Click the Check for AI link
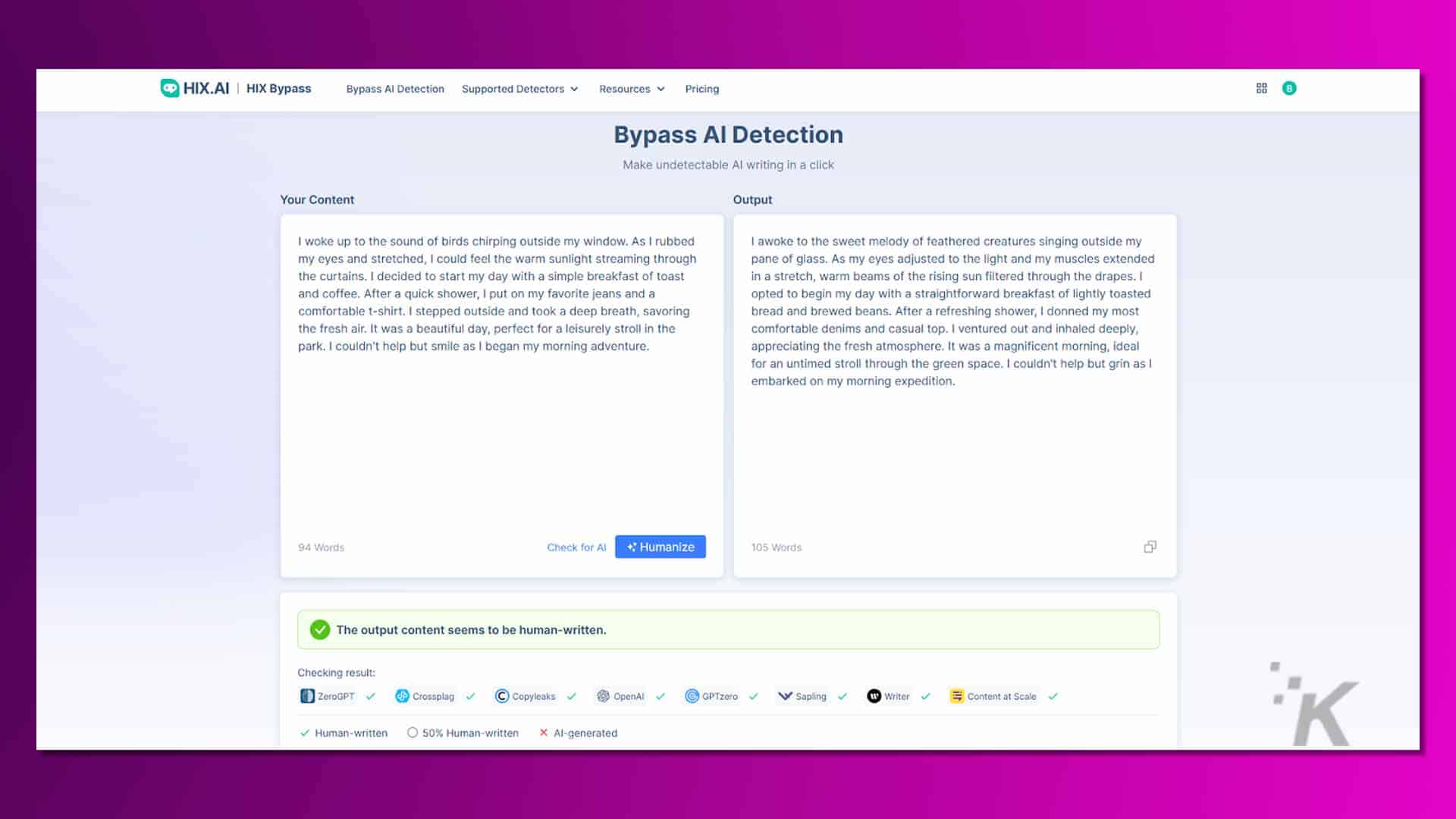This screenshot has height=819, width=1456. [x=576, y=547]
